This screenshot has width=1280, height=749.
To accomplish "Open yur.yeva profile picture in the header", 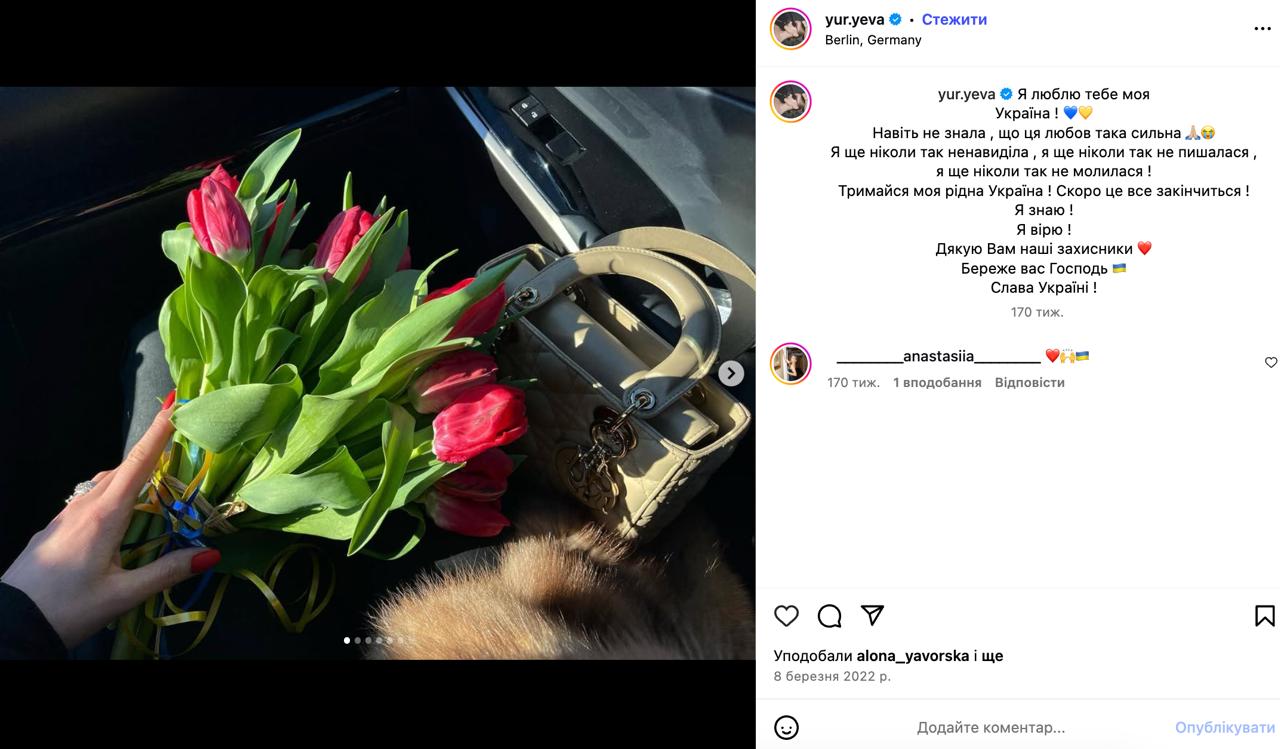I will pos(790,29).
